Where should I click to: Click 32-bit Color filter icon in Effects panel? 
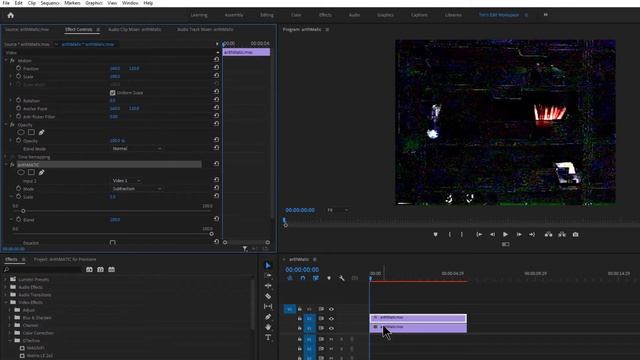tap(100, 269)
